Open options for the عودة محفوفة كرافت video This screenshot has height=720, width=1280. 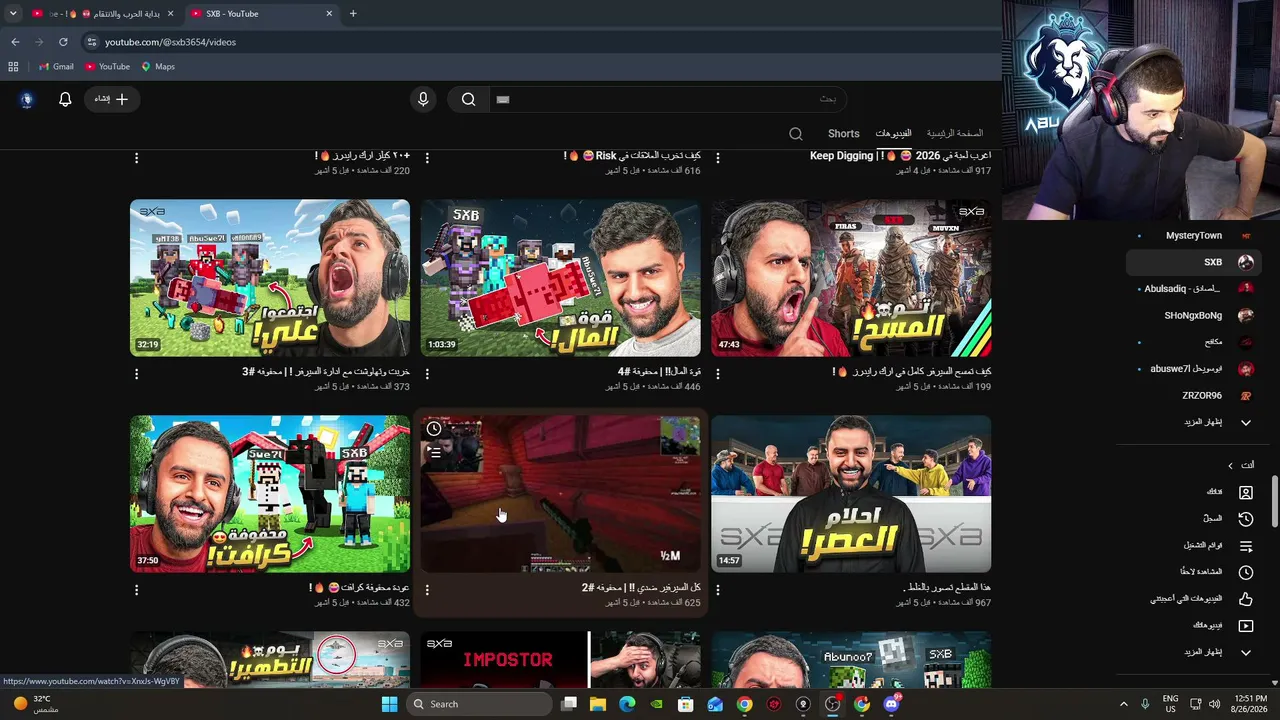click(137, 589)
